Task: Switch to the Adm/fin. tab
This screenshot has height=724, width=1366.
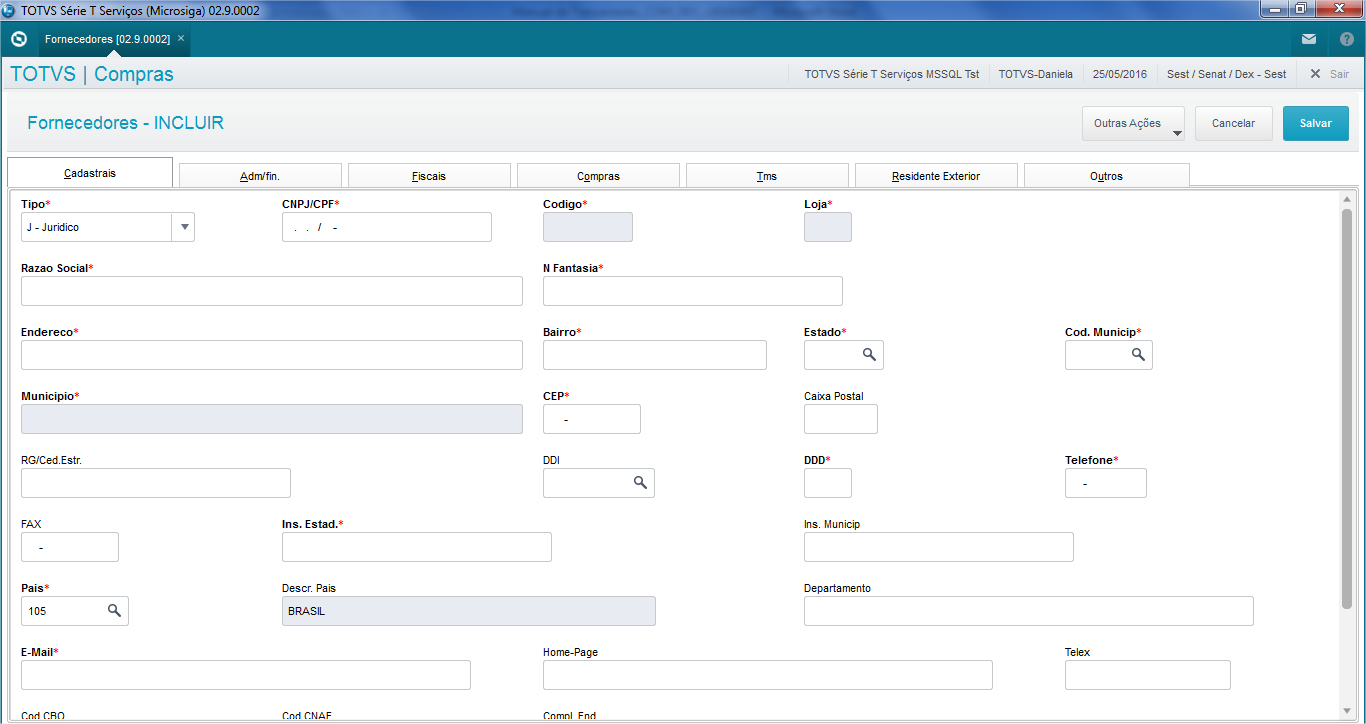Action: click(260, 176)
